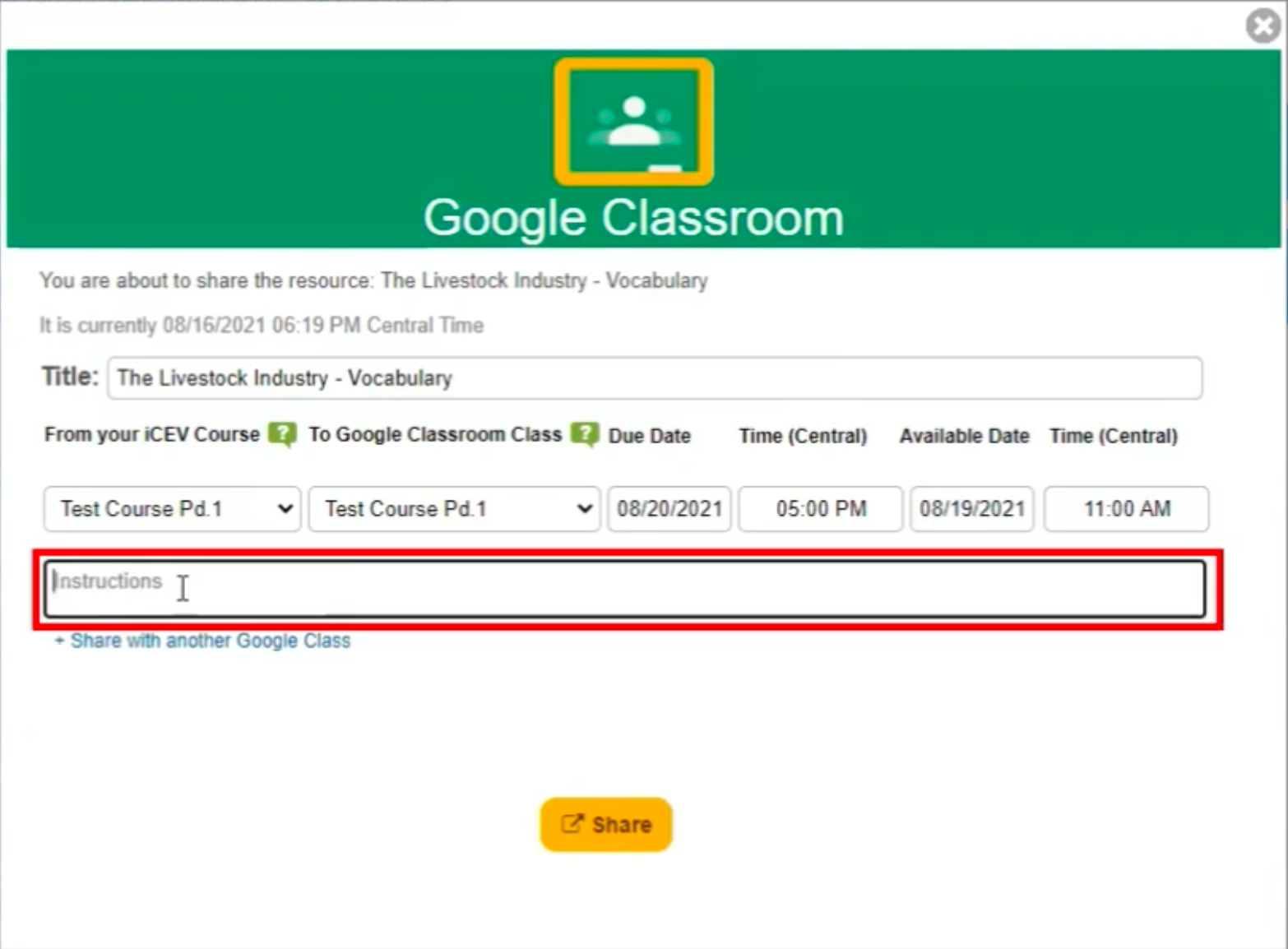Image resolution: width=1288 pixels, height=949 pixels.
Task: Edit the Title text field
Action: (655, 378)
